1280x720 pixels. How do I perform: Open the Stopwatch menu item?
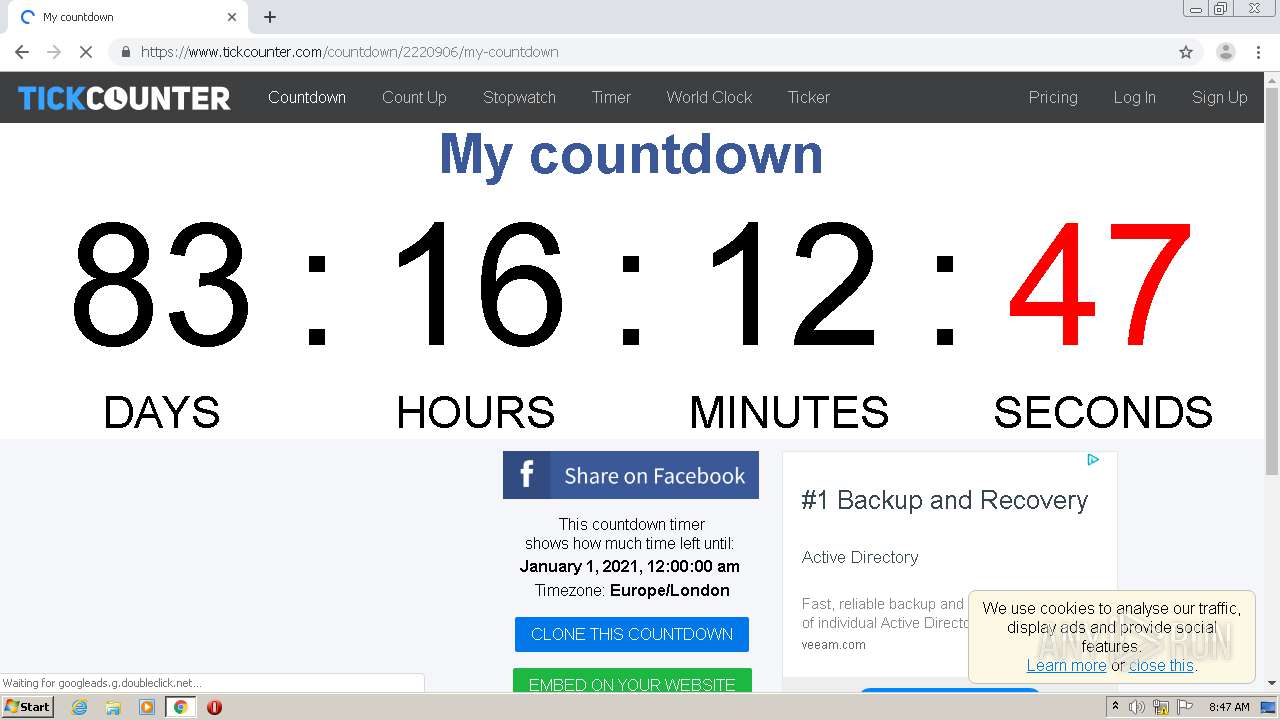click(x=519, y=97)
